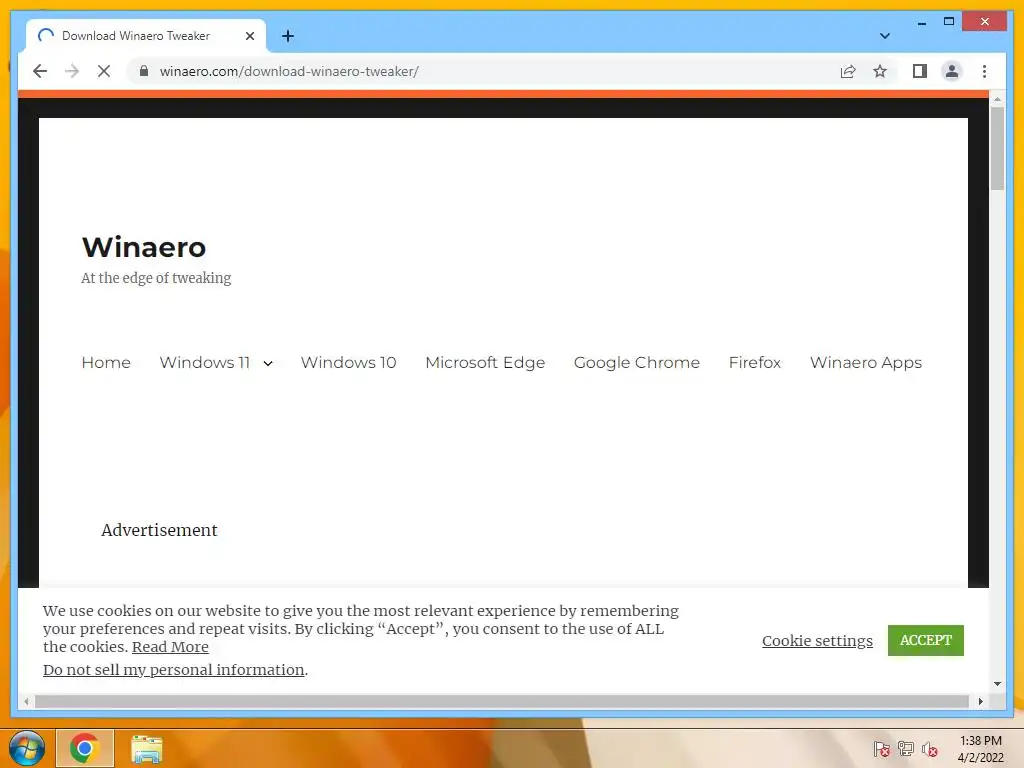Screen dimensions: 1024x768
Task: Share this page using the share icon
Action: pos(848,71)
